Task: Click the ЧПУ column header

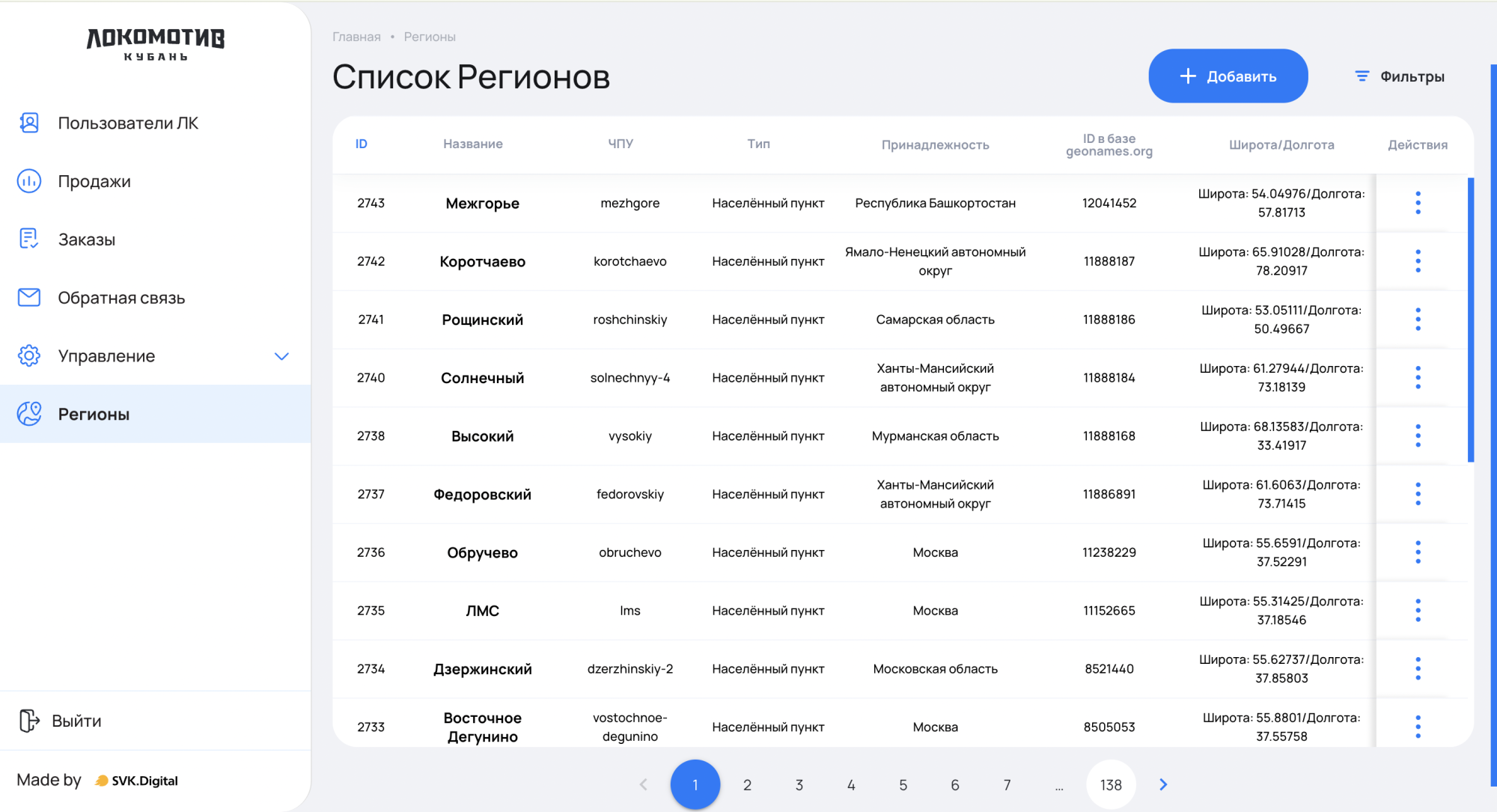Action: 621,144
